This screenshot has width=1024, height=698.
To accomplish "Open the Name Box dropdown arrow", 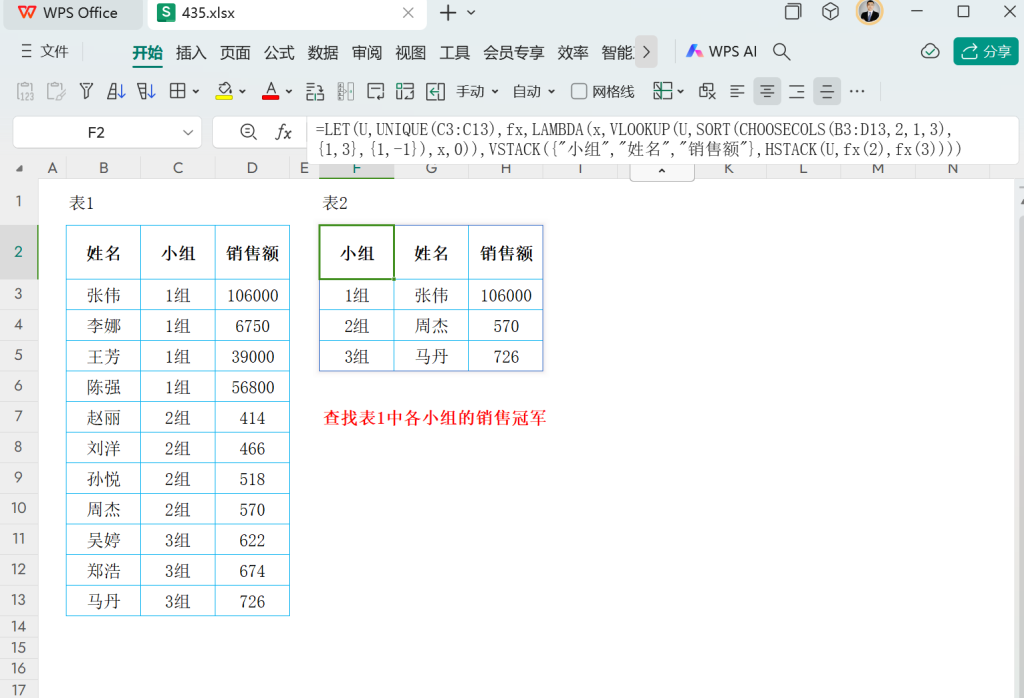I will pyautogui.click(x=188, y=133).
